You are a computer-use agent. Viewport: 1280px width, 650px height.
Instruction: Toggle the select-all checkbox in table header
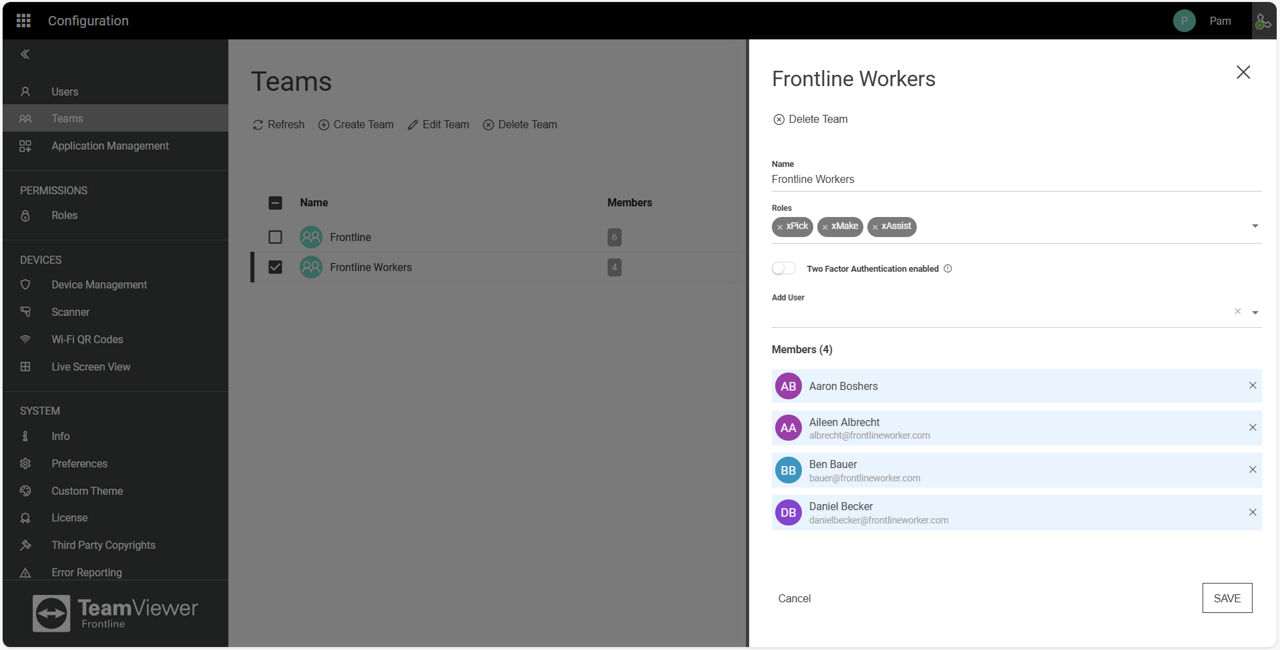[276, 203]
